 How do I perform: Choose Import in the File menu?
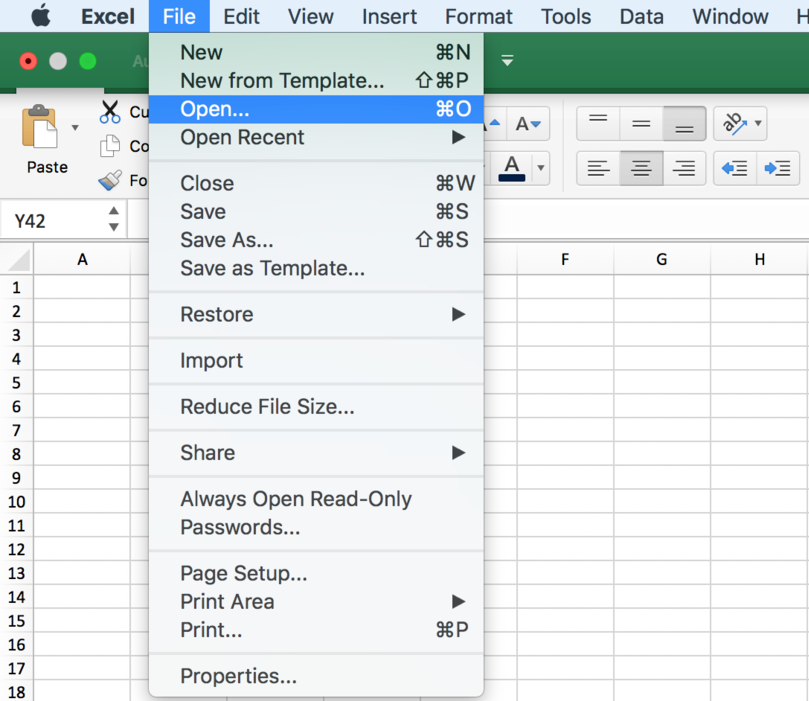[316, 361]
